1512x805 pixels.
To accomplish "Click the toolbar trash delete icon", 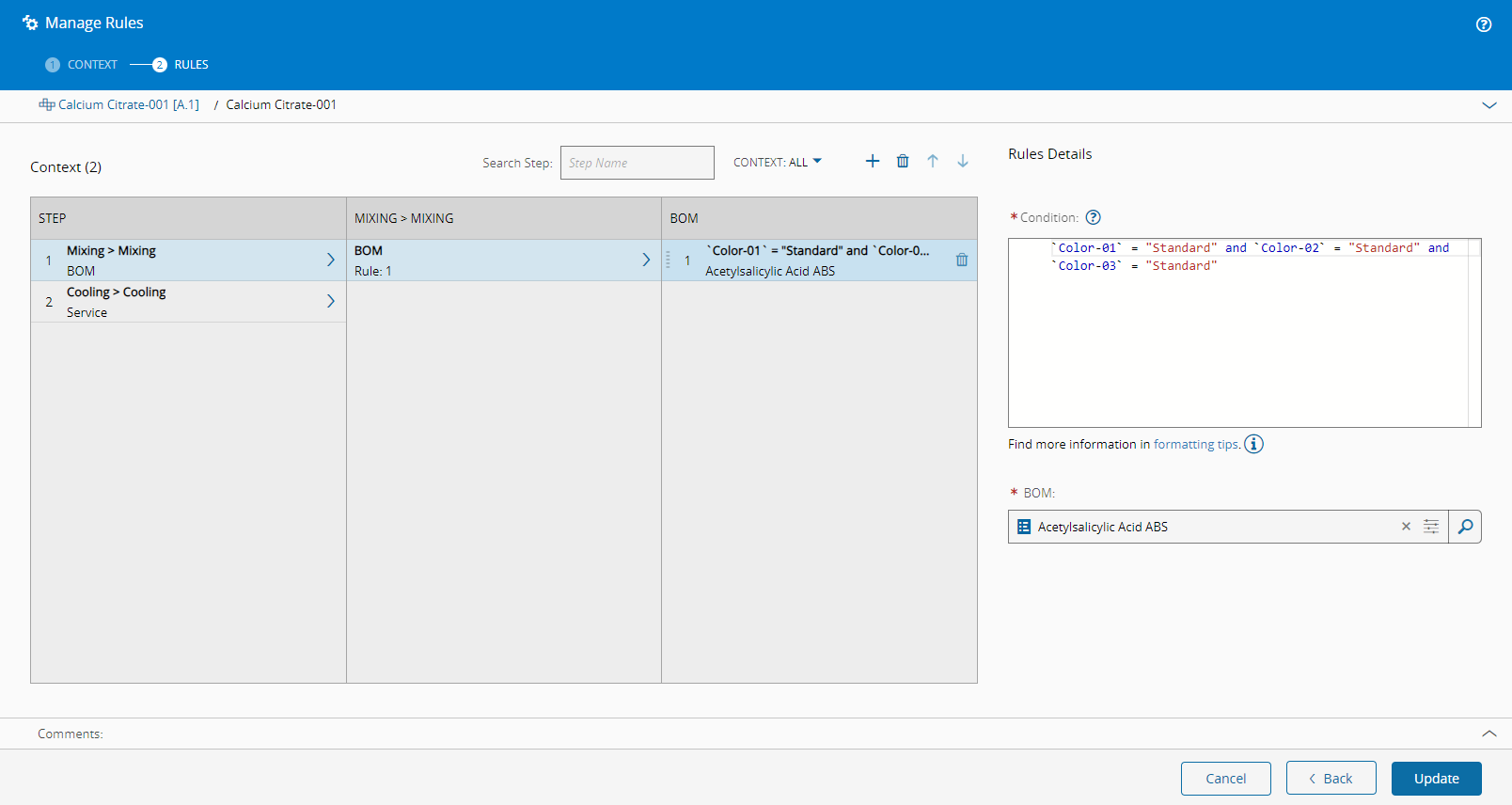I will [x=903, y=161].
